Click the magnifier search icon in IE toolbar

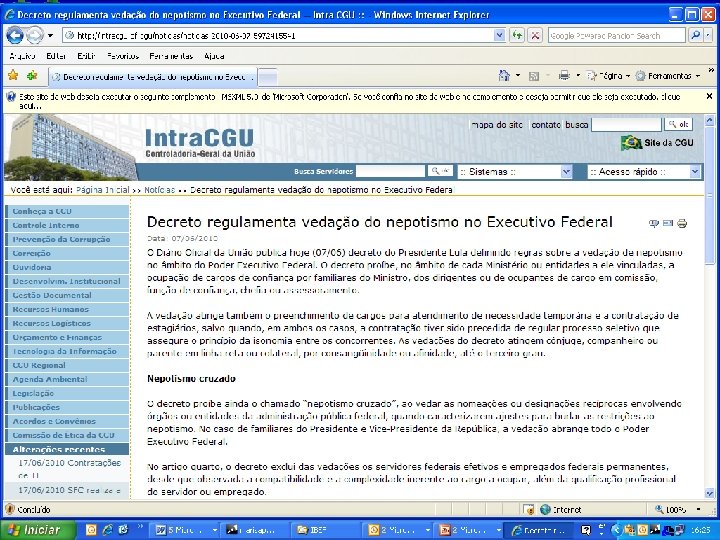click(x=696, y=35)
